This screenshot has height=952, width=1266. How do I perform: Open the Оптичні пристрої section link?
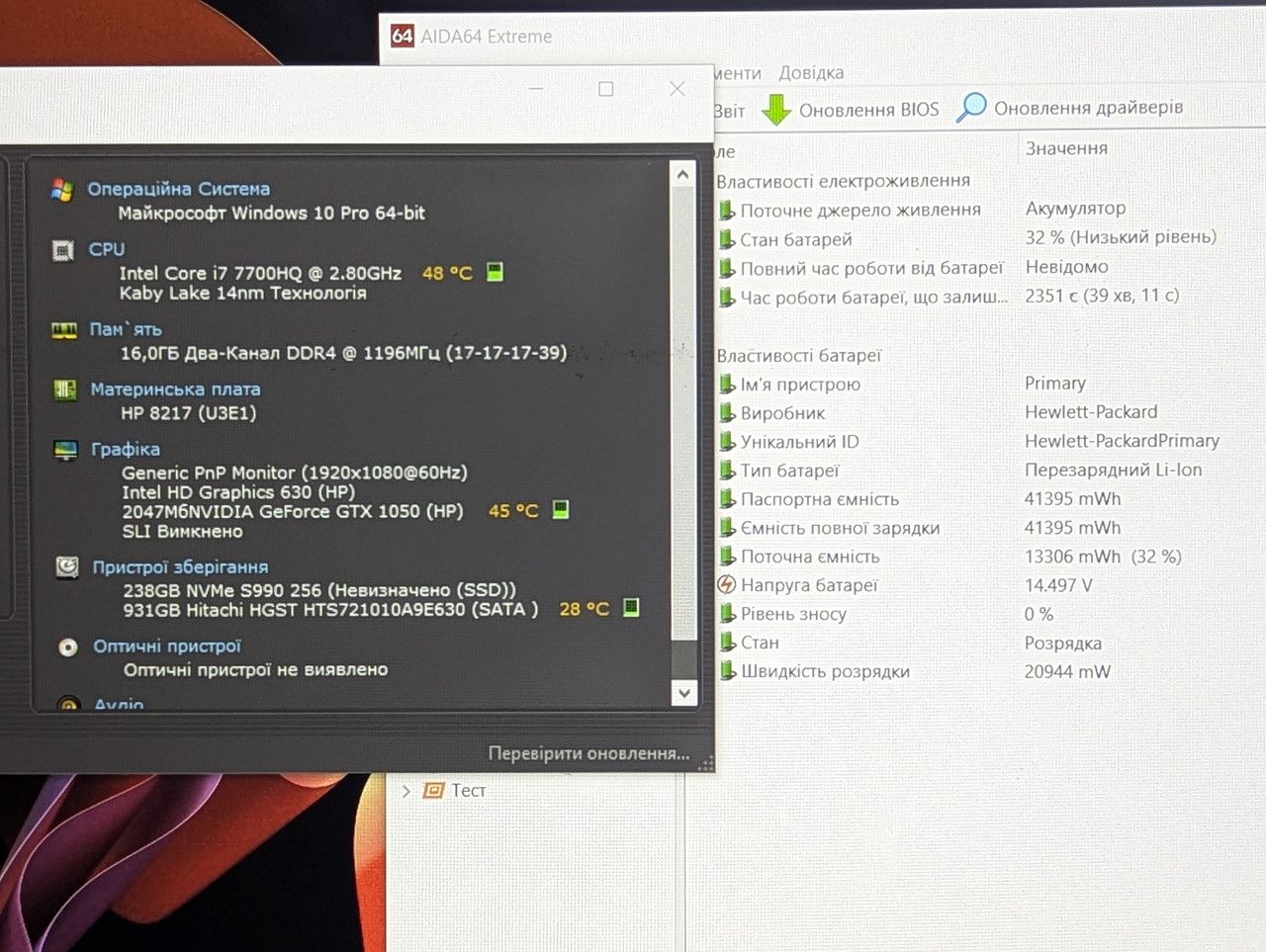[167, 647]
